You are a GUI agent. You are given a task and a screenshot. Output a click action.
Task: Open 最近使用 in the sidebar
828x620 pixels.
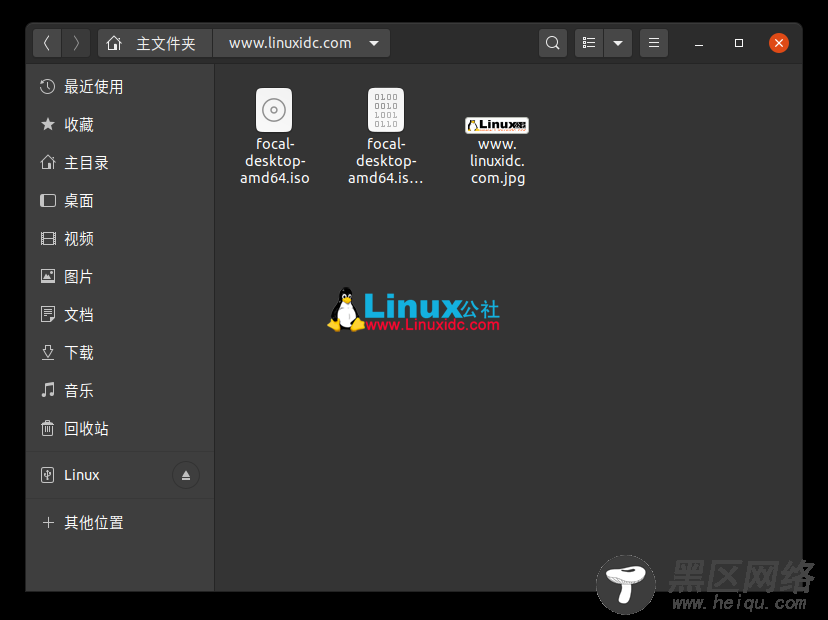[x=120, y=87]
